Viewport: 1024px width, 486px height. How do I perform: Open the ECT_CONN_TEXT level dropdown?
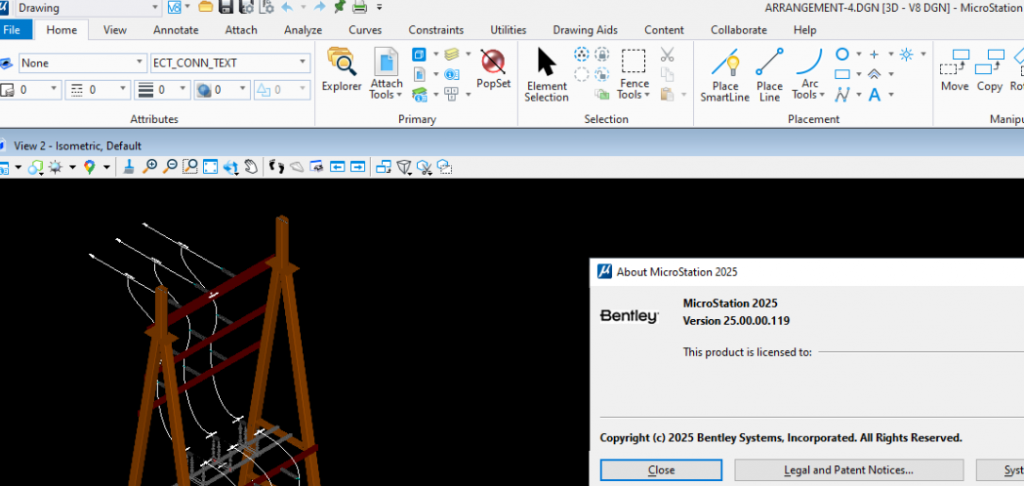tap(303, 63)
